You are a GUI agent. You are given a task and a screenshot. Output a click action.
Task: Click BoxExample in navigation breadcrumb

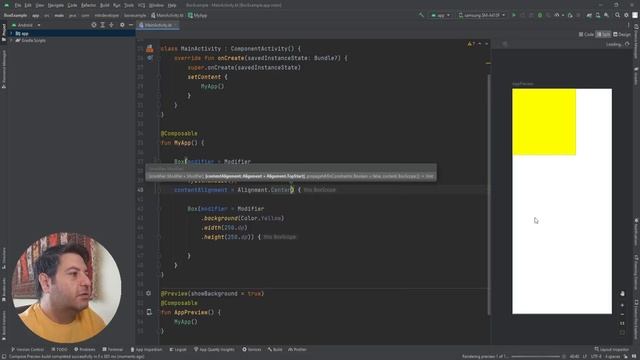[15, 16]
